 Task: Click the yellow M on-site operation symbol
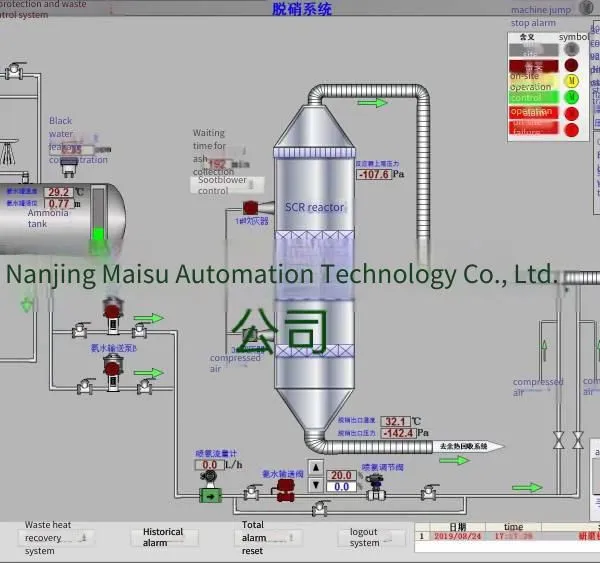[x=572, y=81]
